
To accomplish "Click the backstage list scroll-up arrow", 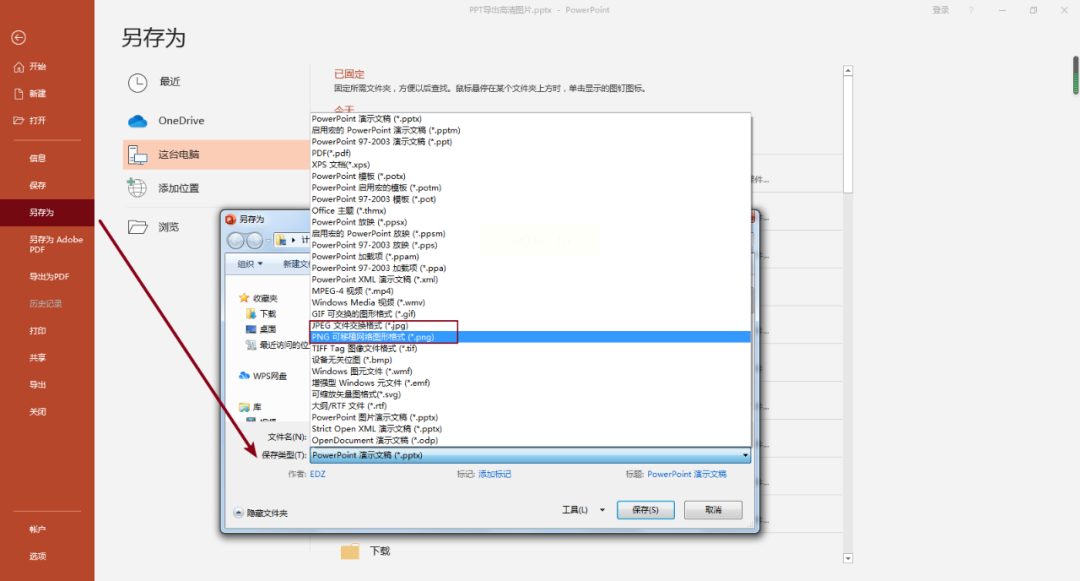I will (x=848, y=71).
